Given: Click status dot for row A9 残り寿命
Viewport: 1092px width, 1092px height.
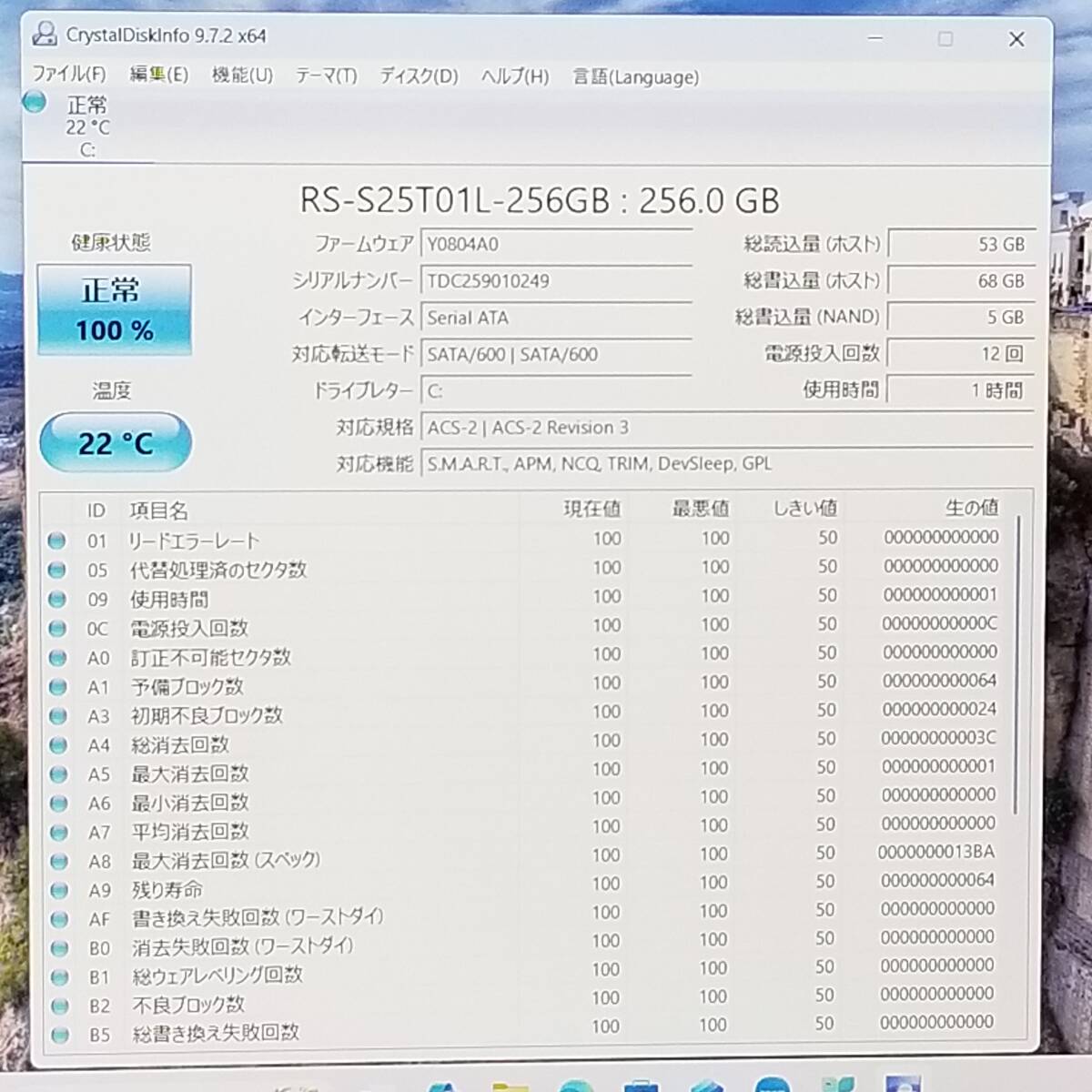Looking at the screenshot, I should pyautogui.click(x=59, y=890).
